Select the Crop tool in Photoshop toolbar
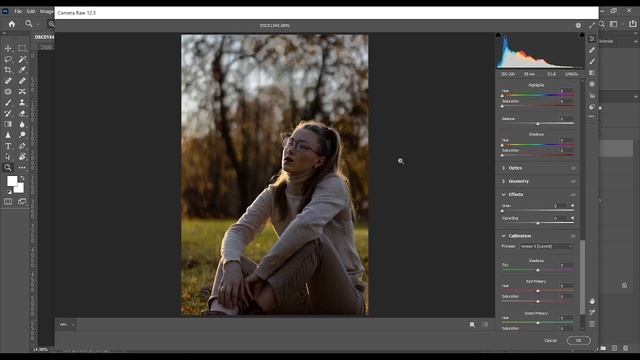The height and width of the screenshot is (360, 640). [x=8, y=70]
